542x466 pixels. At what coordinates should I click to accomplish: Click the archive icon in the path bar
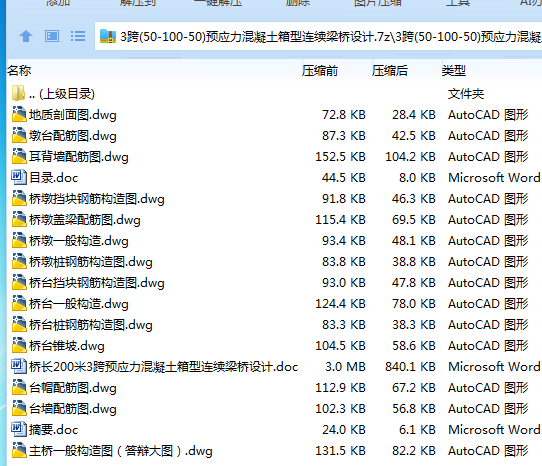click(x=108, y=36)
